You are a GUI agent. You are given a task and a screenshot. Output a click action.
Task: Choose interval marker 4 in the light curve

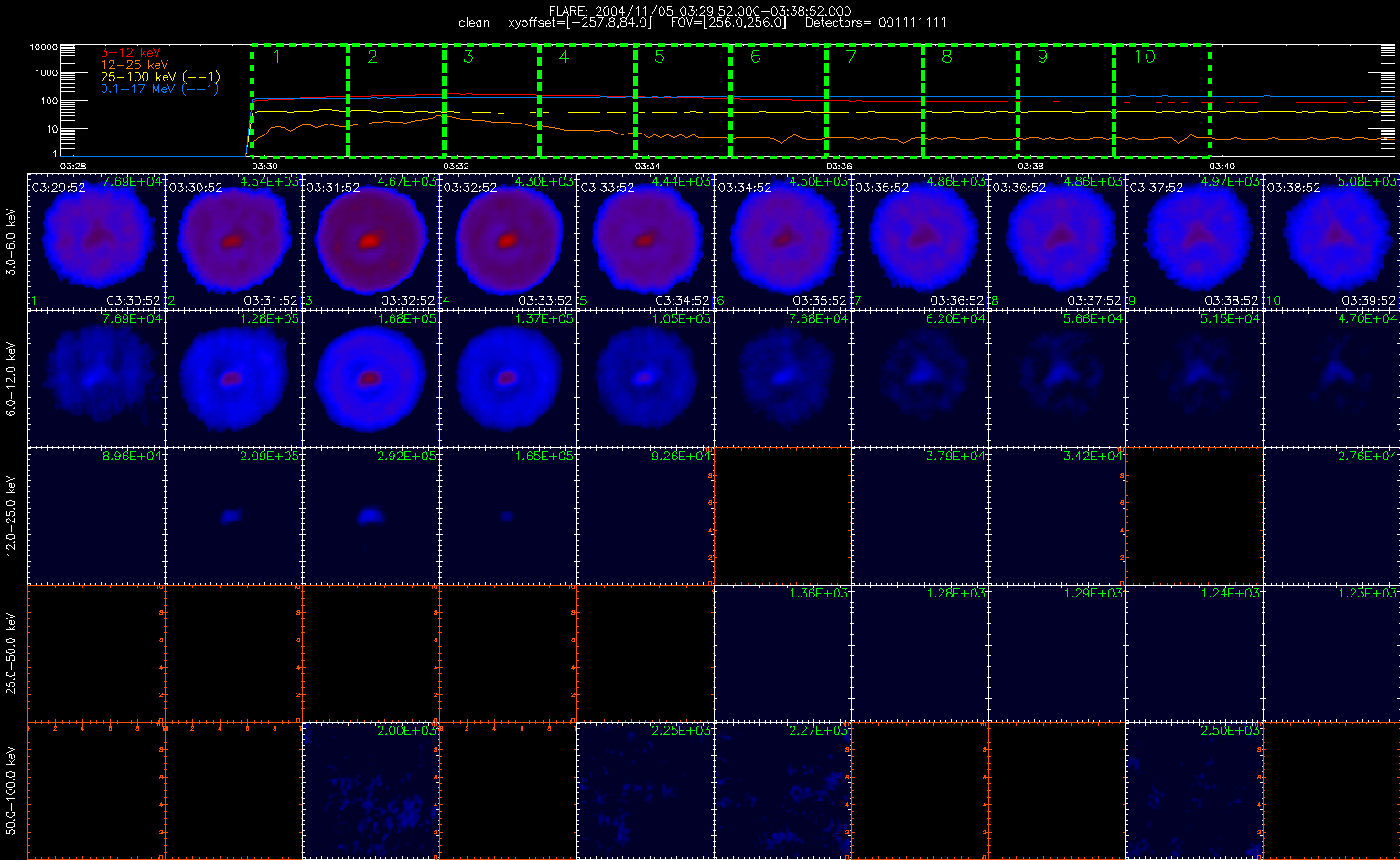pyautogui.click(x=564, y=57)
